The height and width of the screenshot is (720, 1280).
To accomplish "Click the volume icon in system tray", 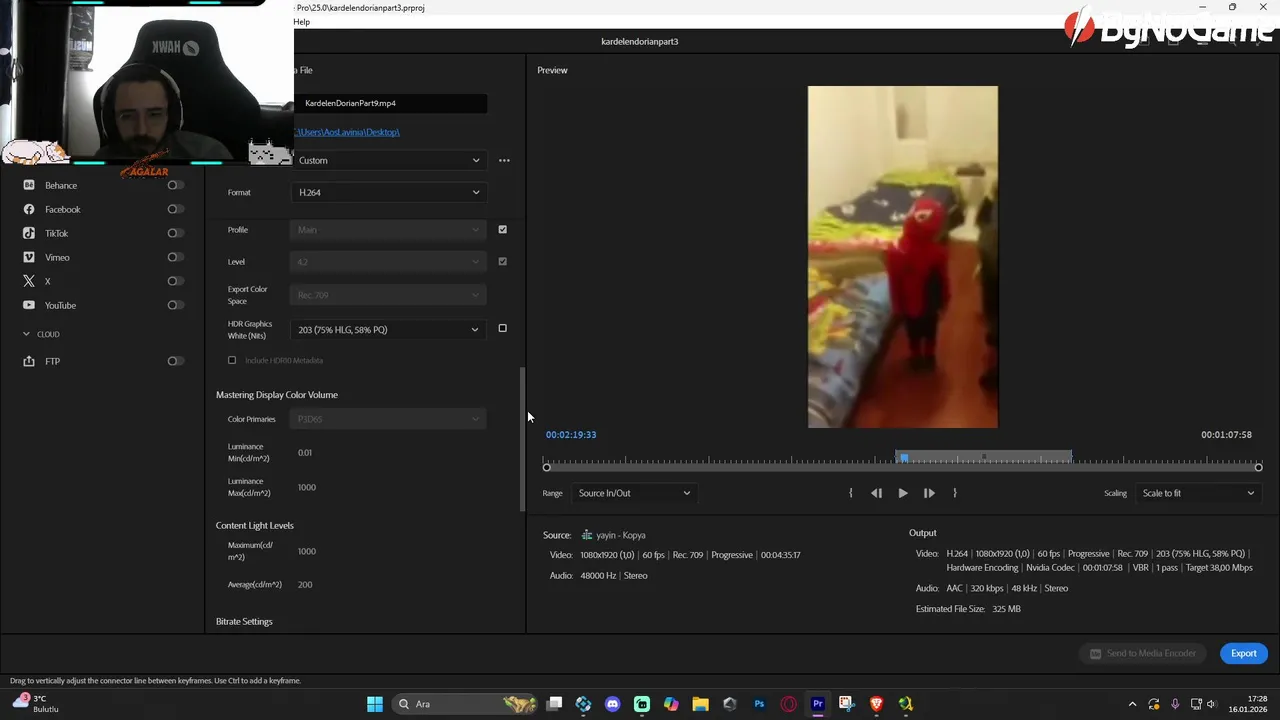I will (x=1211, y=704).
